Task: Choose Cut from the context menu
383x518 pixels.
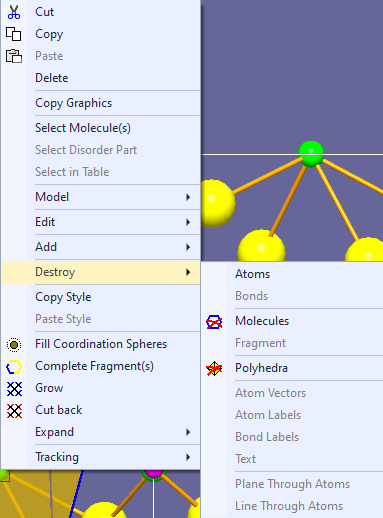Action: click(x=101, y=12)
